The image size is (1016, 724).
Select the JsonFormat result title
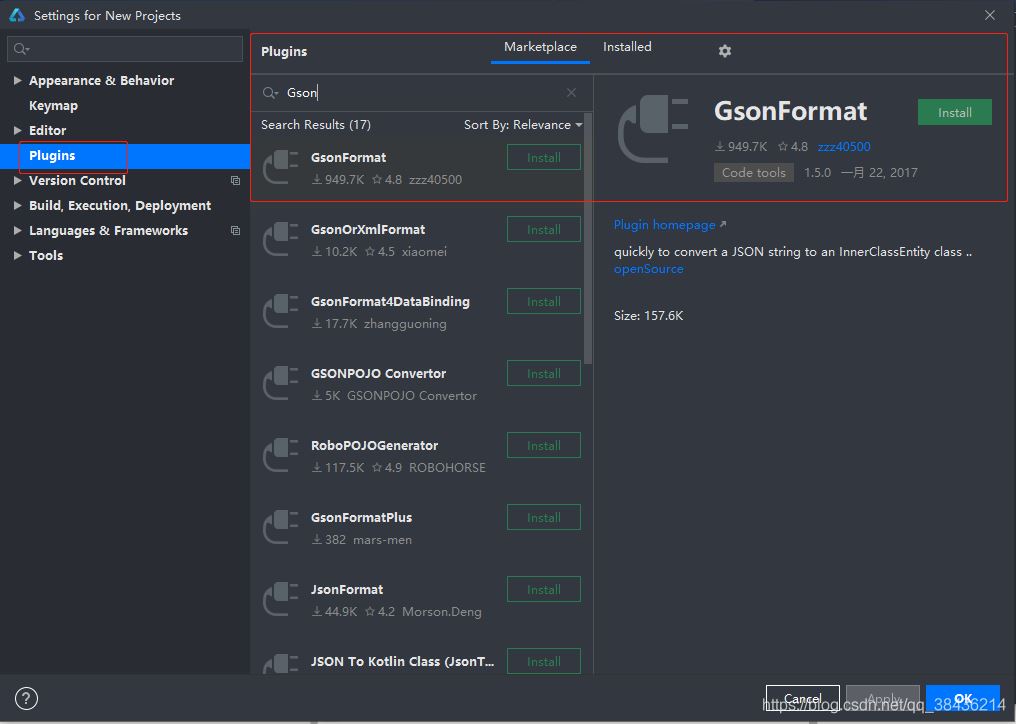[347, 589]
